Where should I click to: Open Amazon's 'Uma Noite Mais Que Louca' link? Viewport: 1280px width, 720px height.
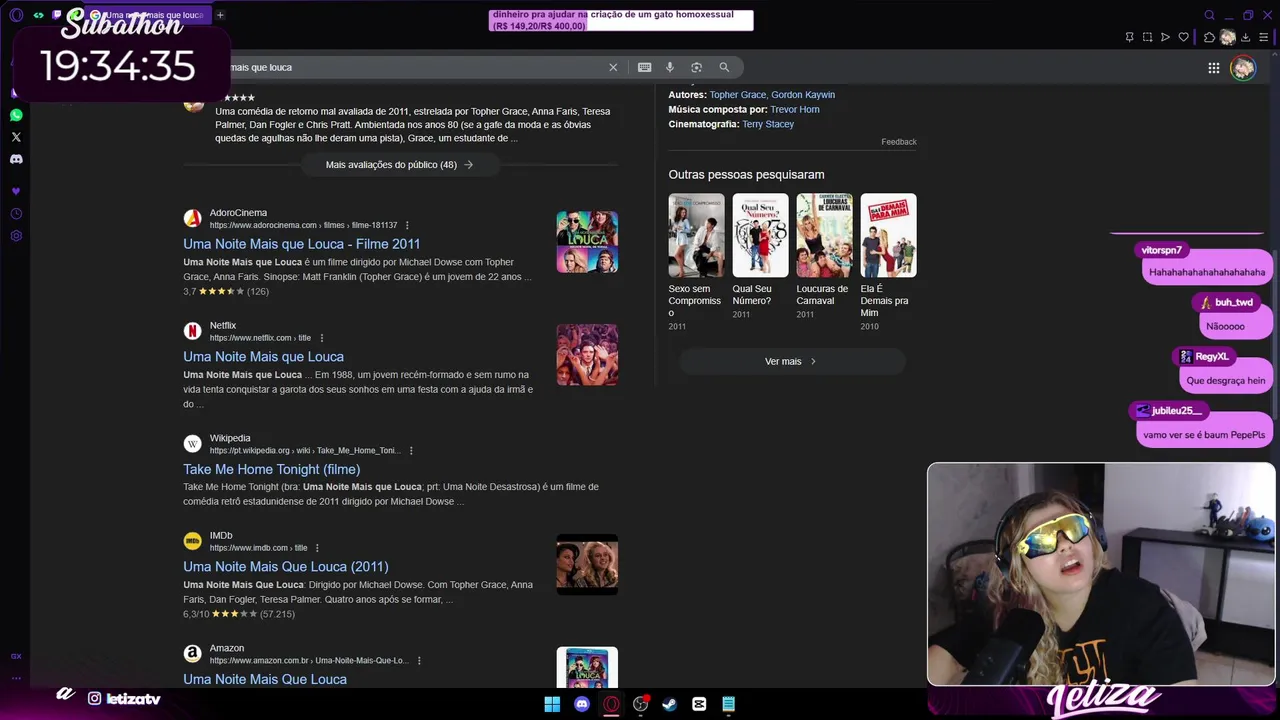click(265, 679)
